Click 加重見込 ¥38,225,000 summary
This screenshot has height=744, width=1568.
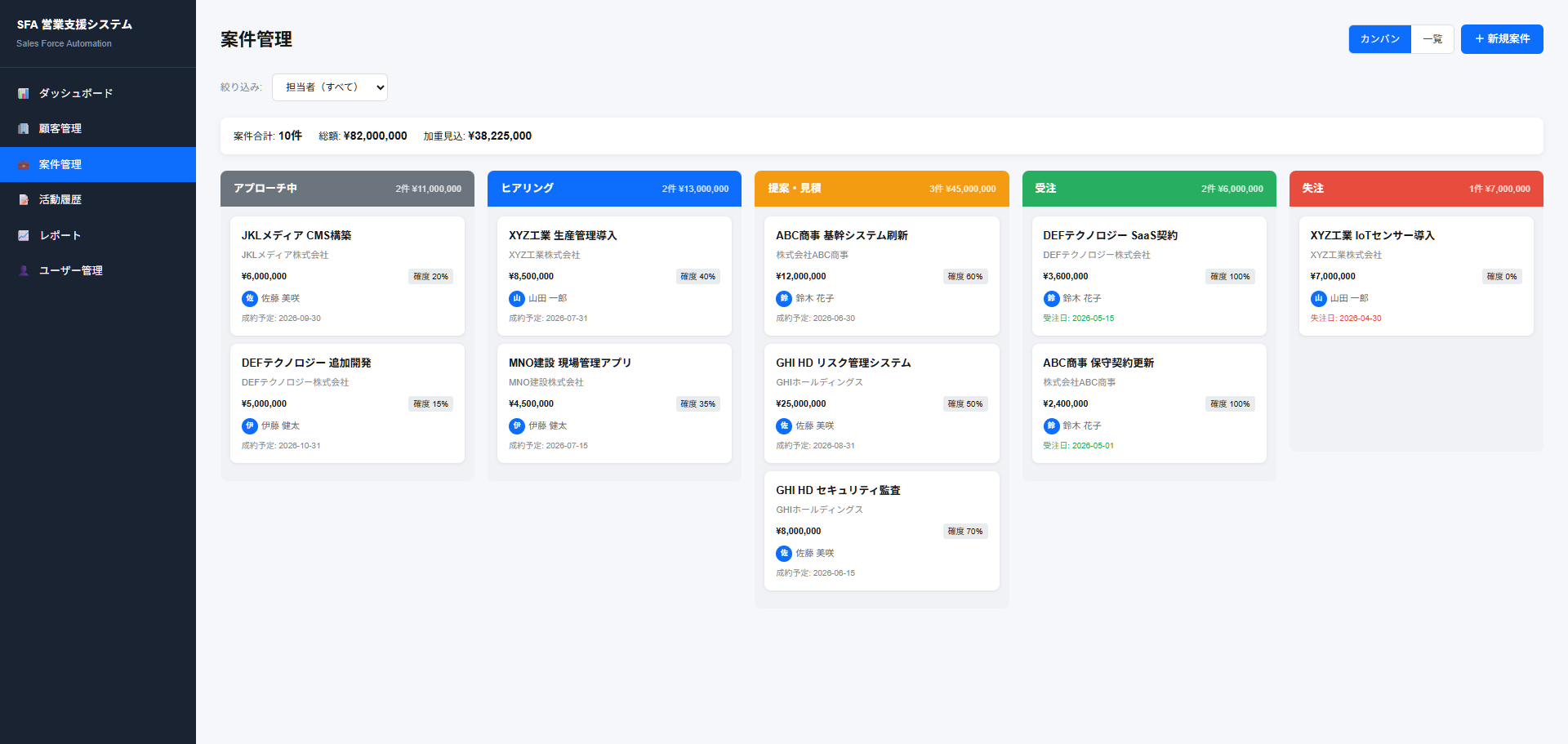[478, 136]
